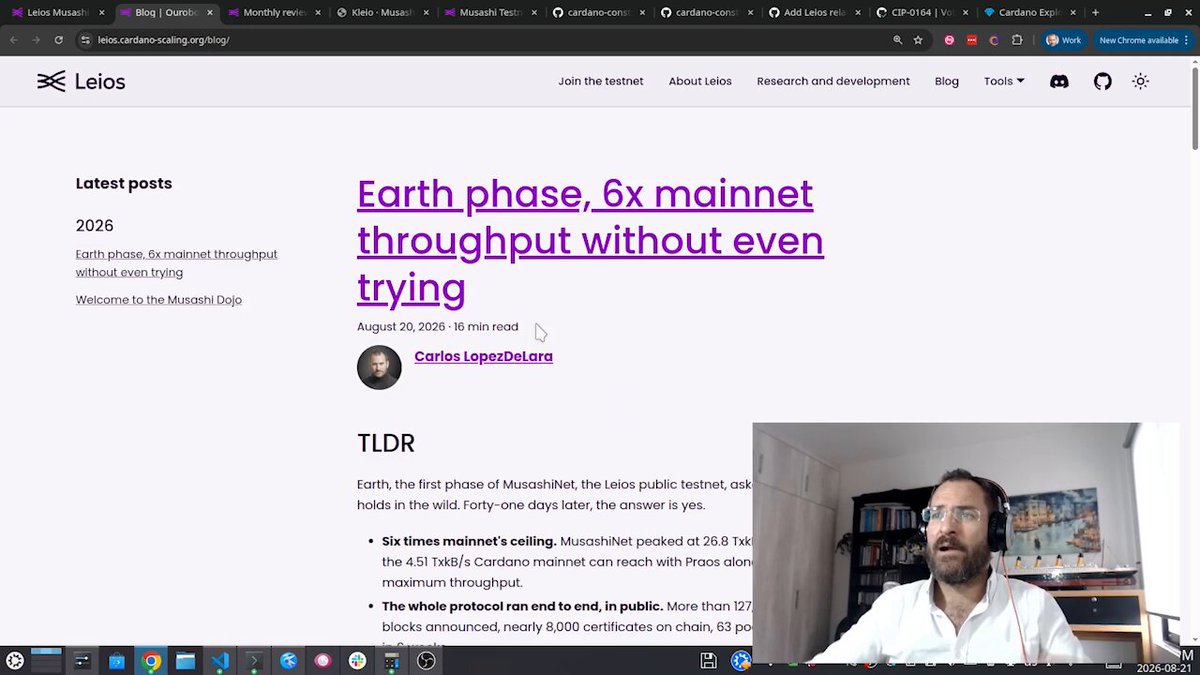Viewport: 1200px width, 675px height.
Task: Open Research and development nav link
Action: tap(833, 81)
